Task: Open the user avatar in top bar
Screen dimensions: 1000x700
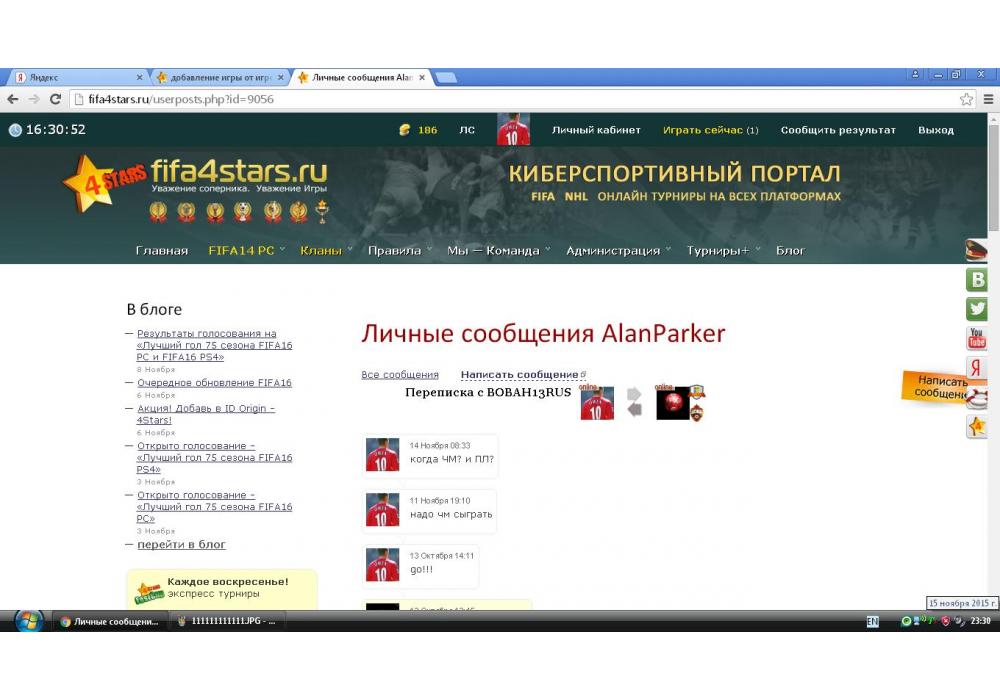Action: point(513,129)
